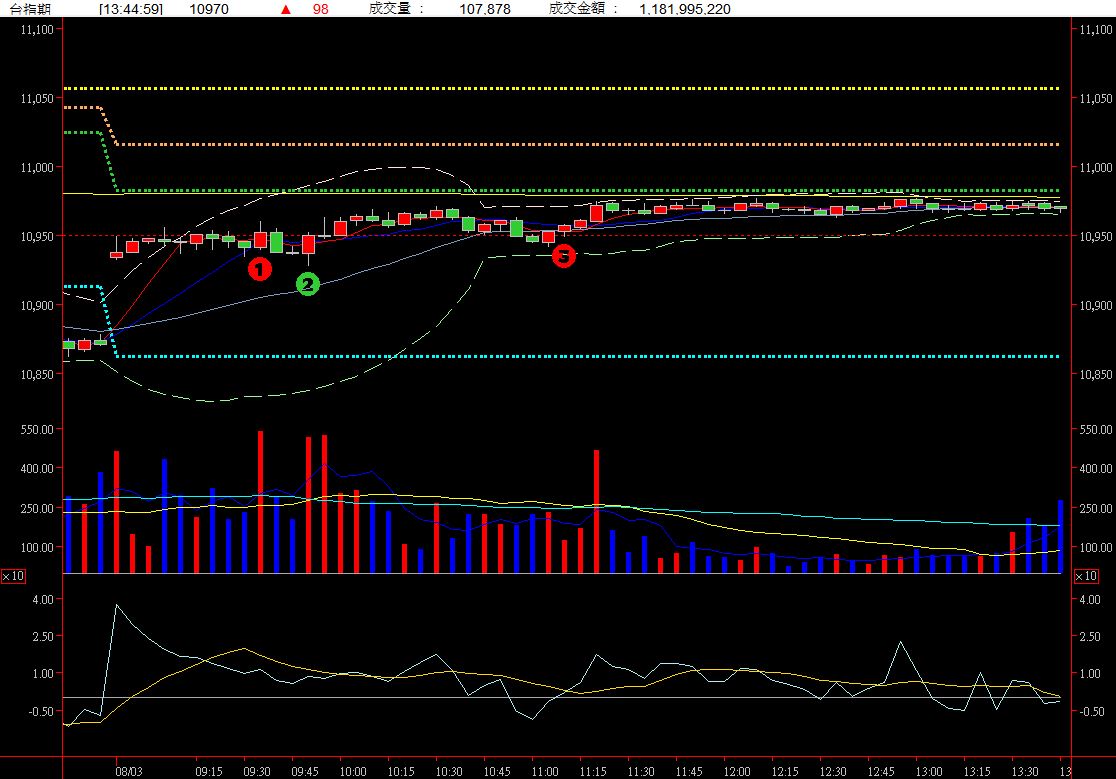Click the 10:30 time axis label
1116x779 pixels.
coord(449,771)
